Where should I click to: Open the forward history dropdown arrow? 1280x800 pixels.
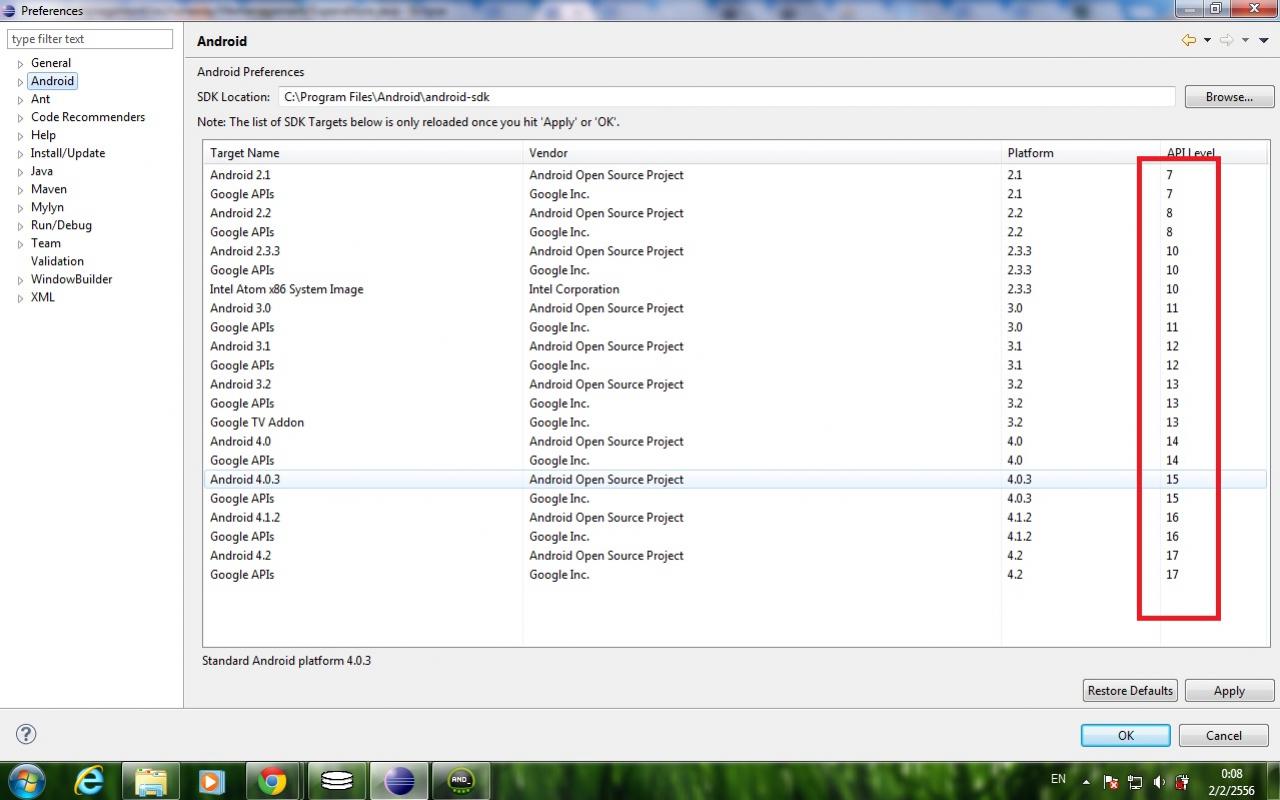click(x=1246, y=40)
